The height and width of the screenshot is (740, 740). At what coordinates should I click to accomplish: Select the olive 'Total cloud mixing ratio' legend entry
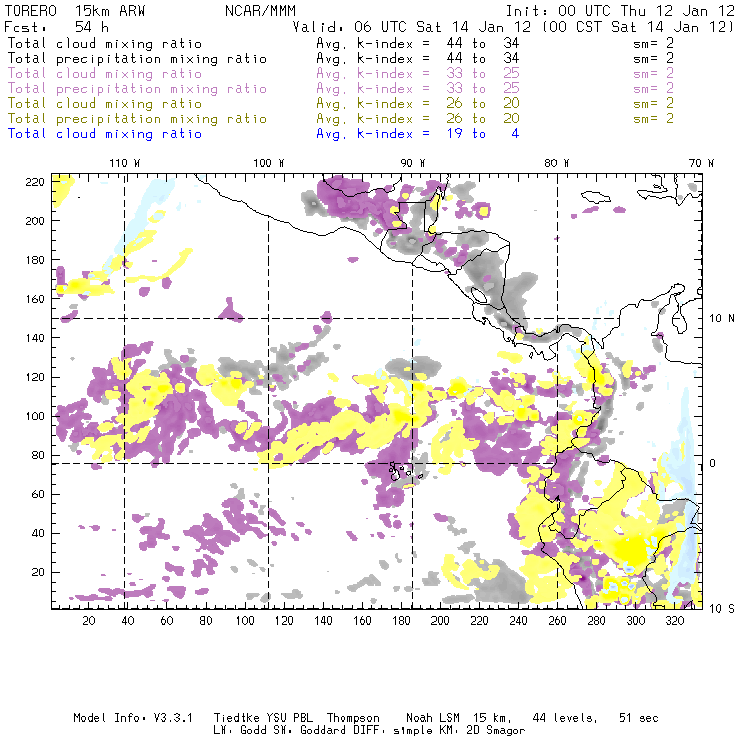point(105,103)
